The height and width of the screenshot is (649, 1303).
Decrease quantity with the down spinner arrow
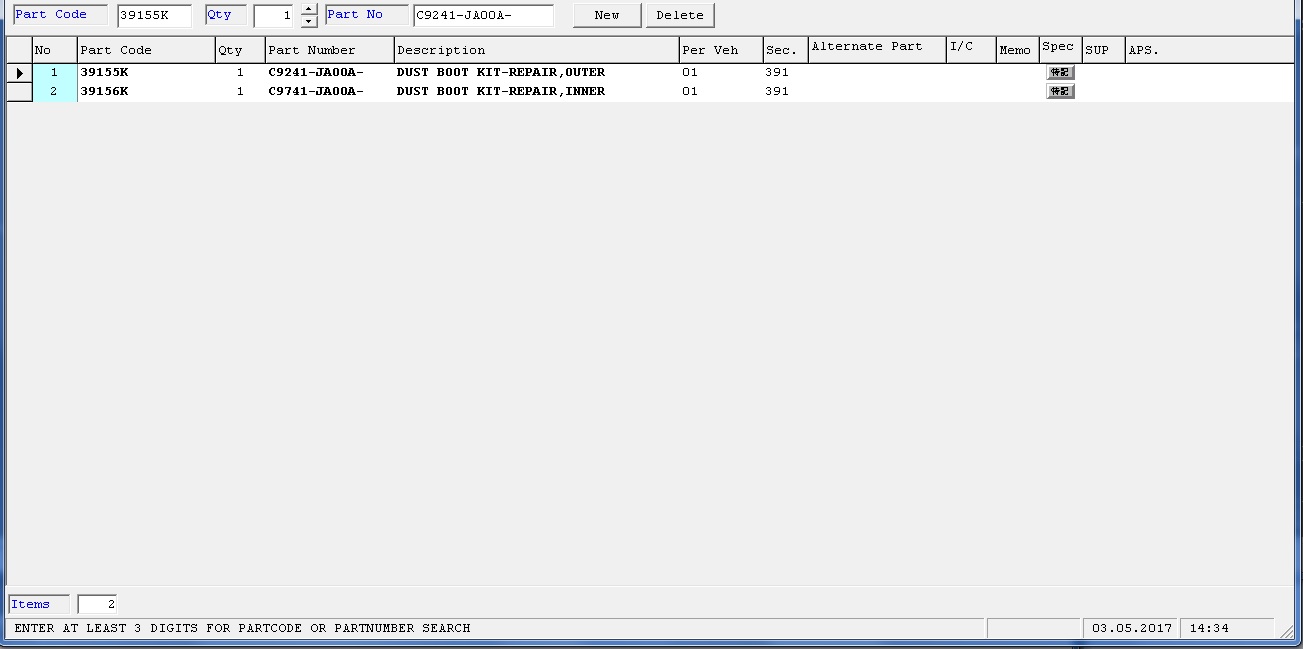click(x=309, y=21)
